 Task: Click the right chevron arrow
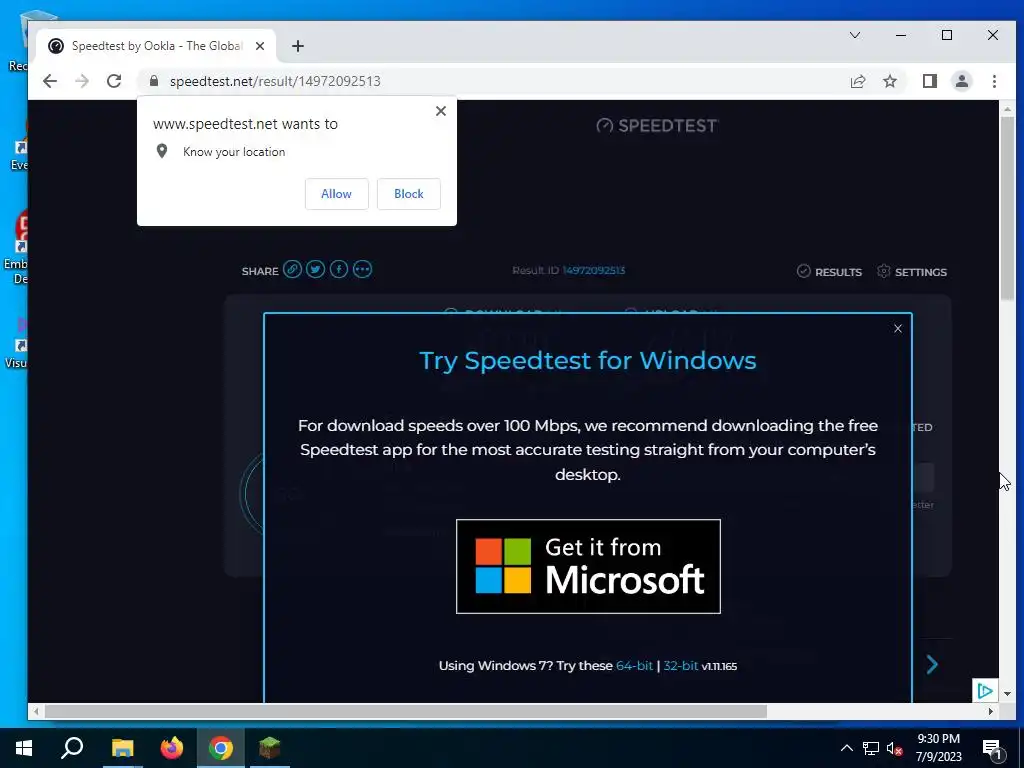933,664
